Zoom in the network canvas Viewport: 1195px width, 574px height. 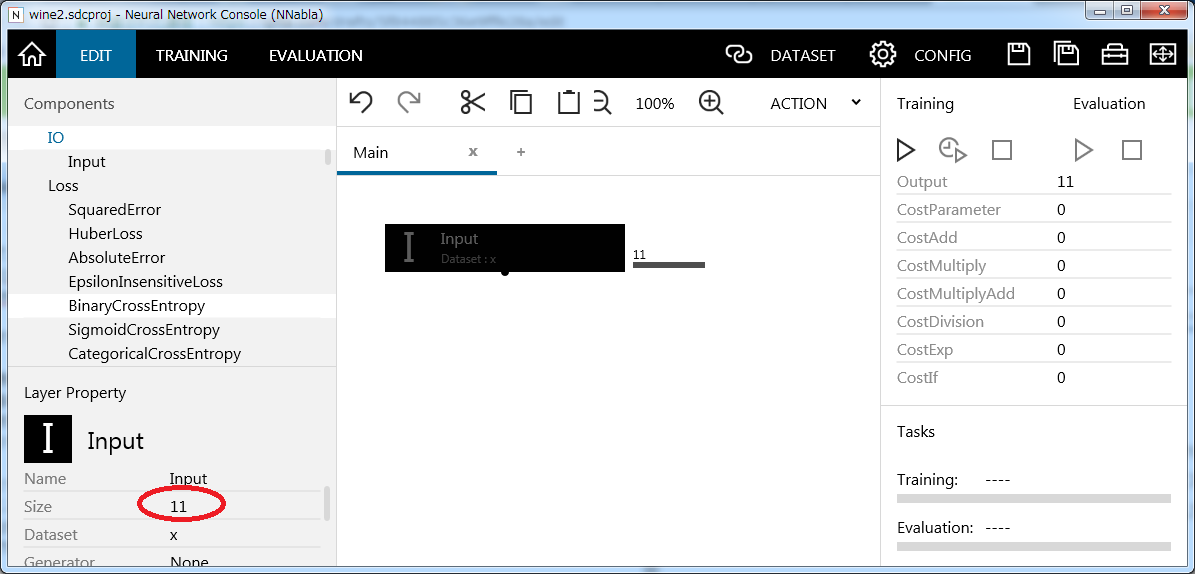click(711, 103)
